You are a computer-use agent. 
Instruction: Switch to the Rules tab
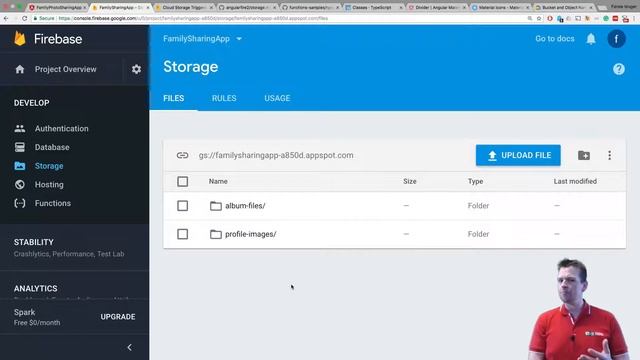coord(224,98)
